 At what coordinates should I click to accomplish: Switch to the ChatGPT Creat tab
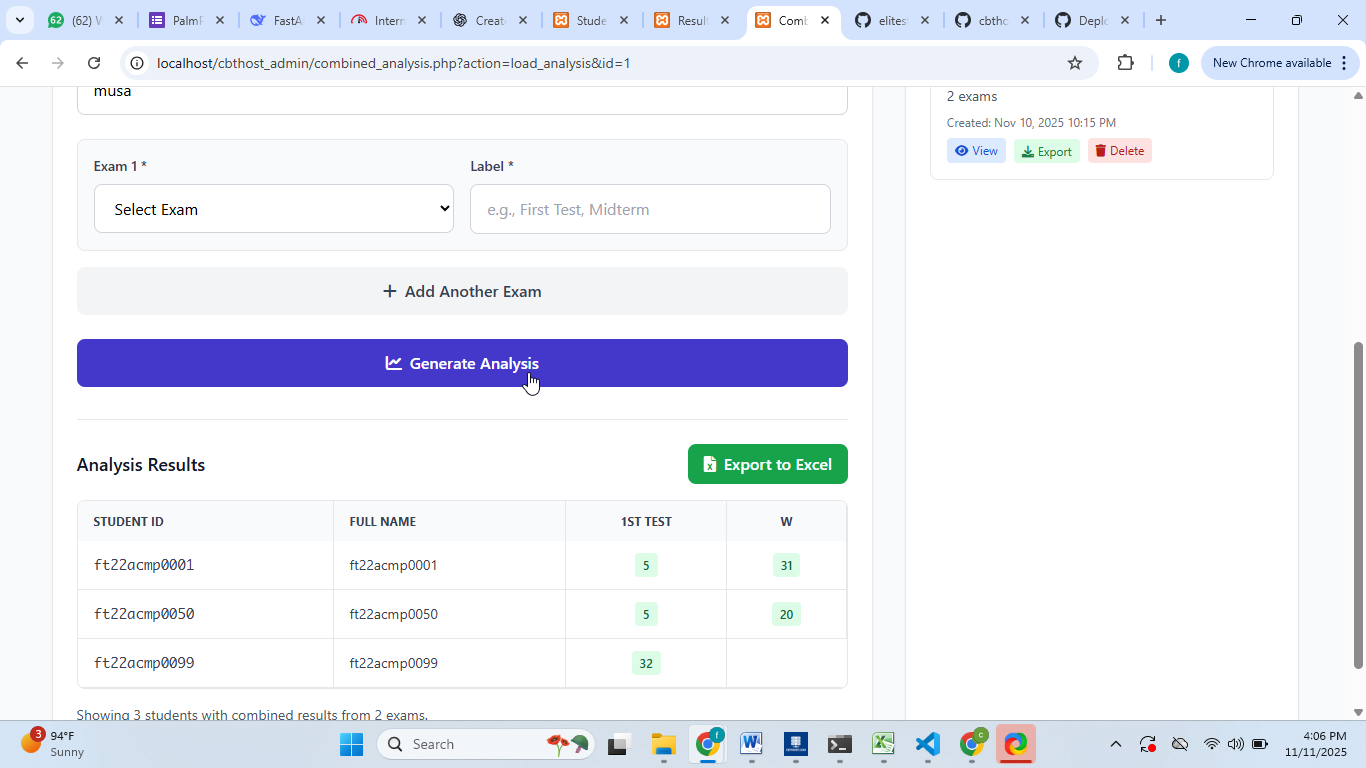(x=489, y=20)
